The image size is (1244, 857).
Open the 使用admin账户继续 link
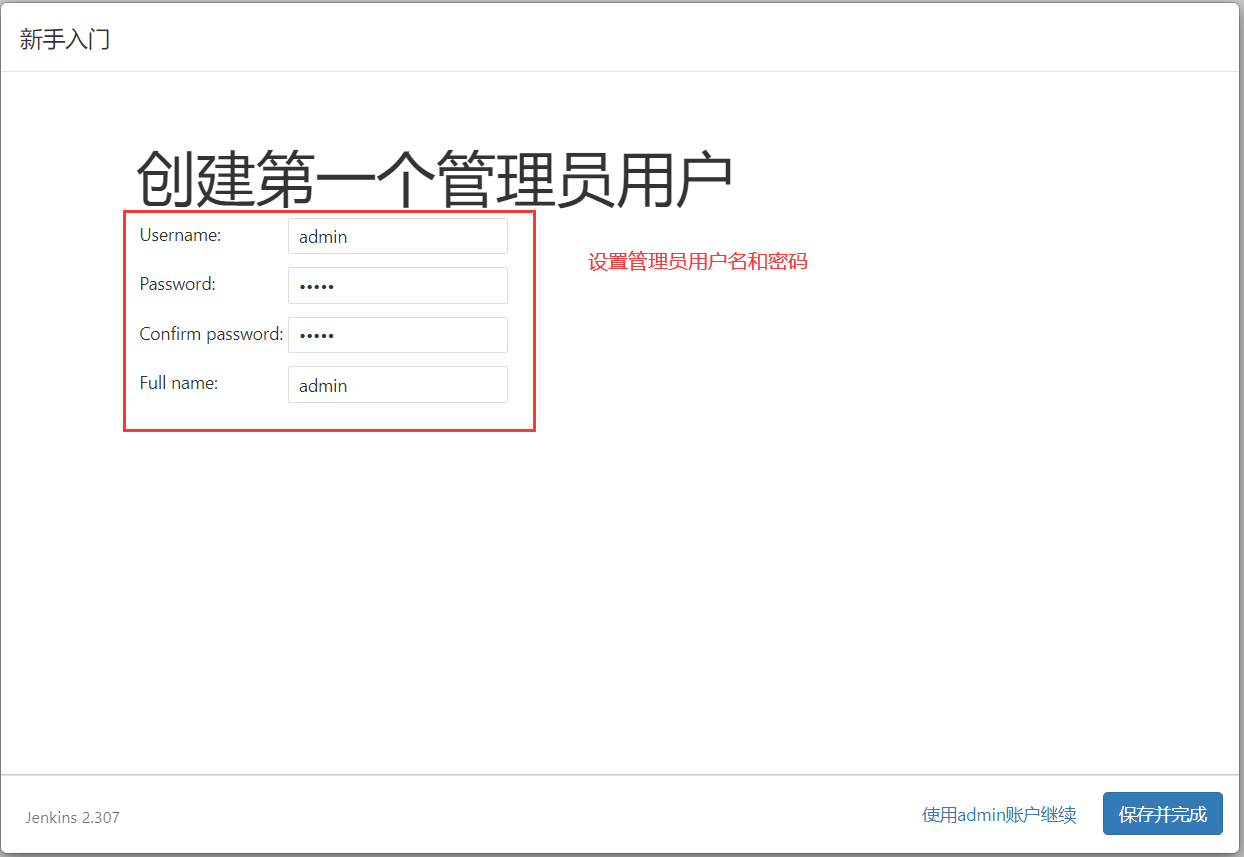click(999, 815)
